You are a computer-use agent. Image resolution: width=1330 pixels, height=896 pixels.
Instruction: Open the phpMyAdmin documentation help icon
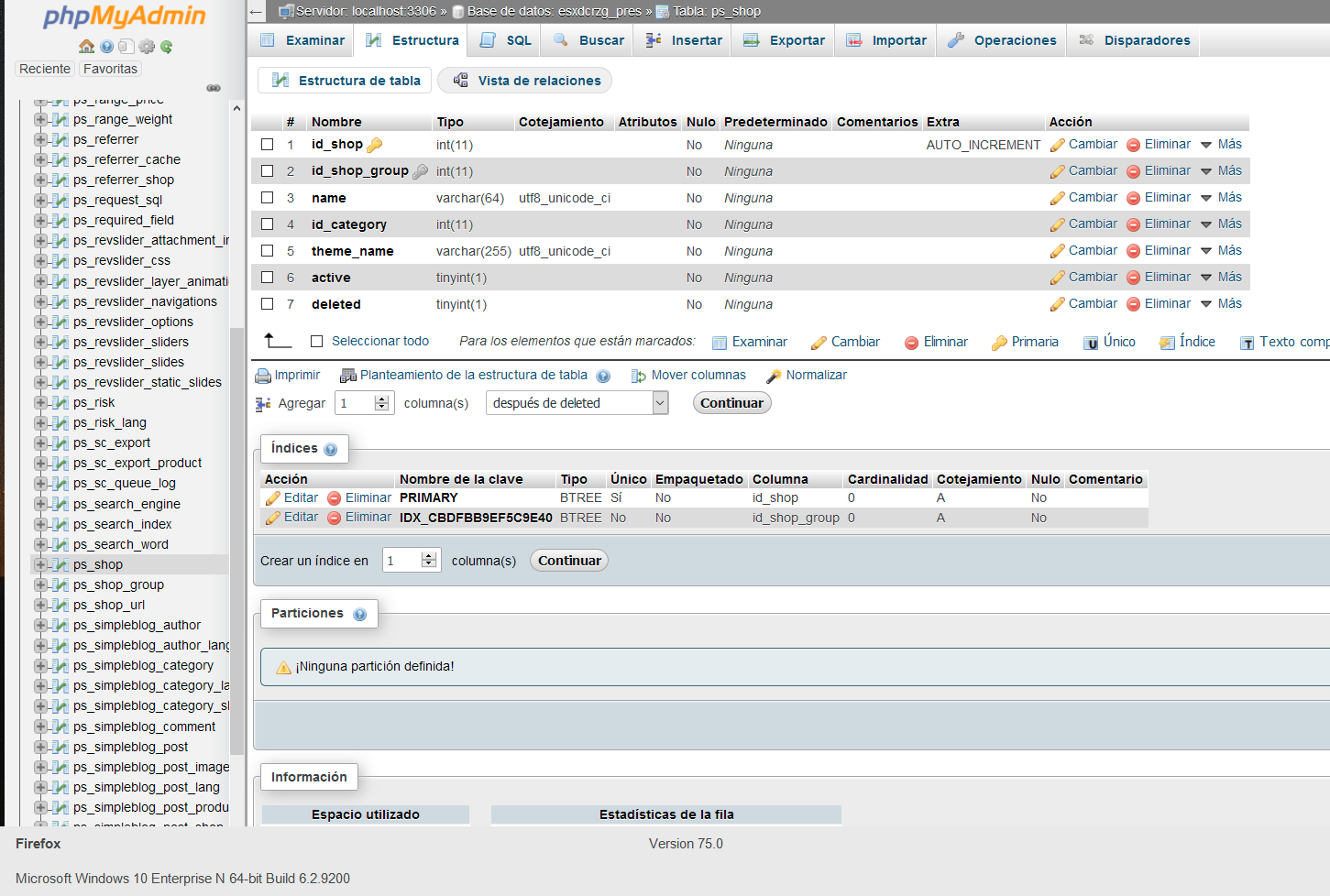tap(107, 47)
